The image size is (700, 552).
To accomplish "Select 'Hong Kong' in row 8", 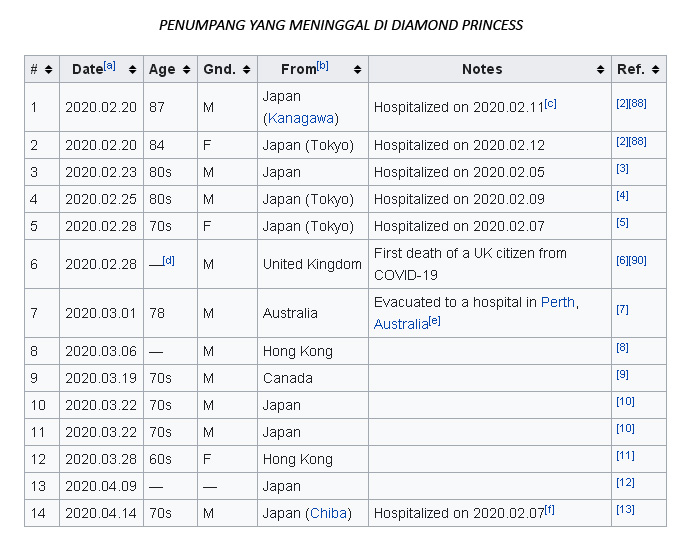I will click(x=298, y=351).
